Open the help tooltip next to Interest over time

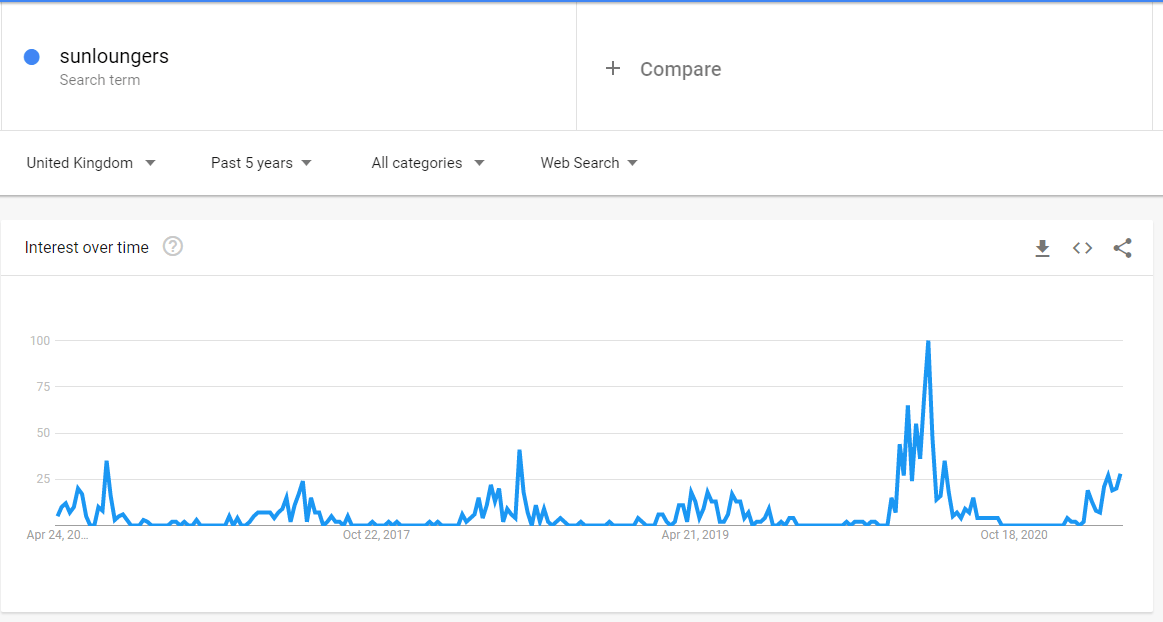tap(172, 246)
